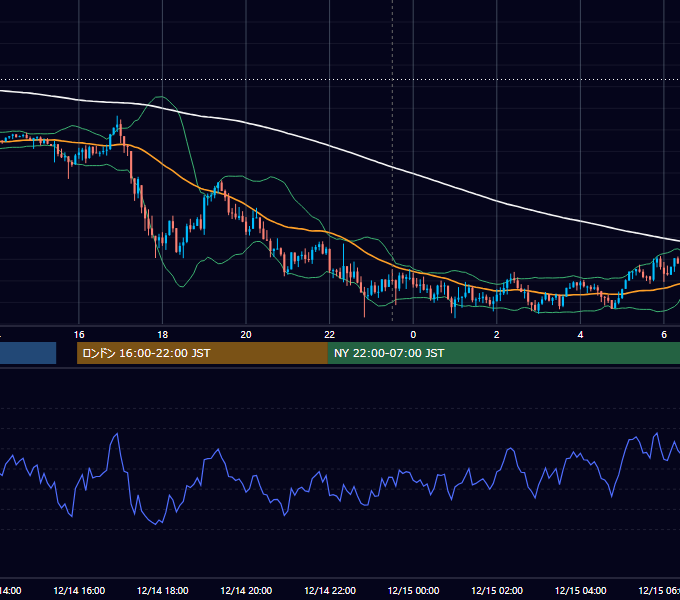
Task: Select the hour label 20 under price chart
Action: click(246, 335)
